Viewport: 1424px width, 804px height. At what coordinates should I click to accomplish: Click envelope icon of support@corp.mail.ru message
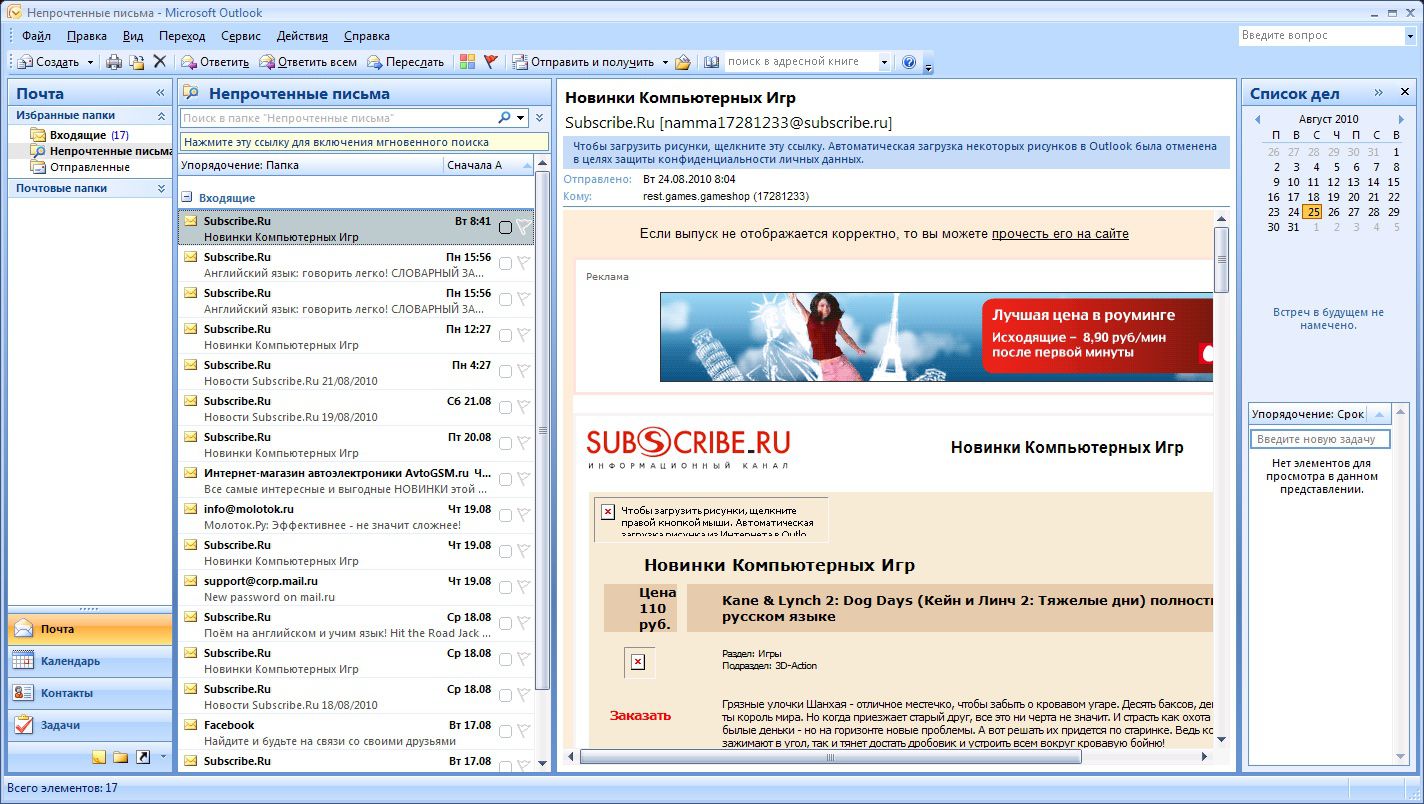click(x=191, y=581)
